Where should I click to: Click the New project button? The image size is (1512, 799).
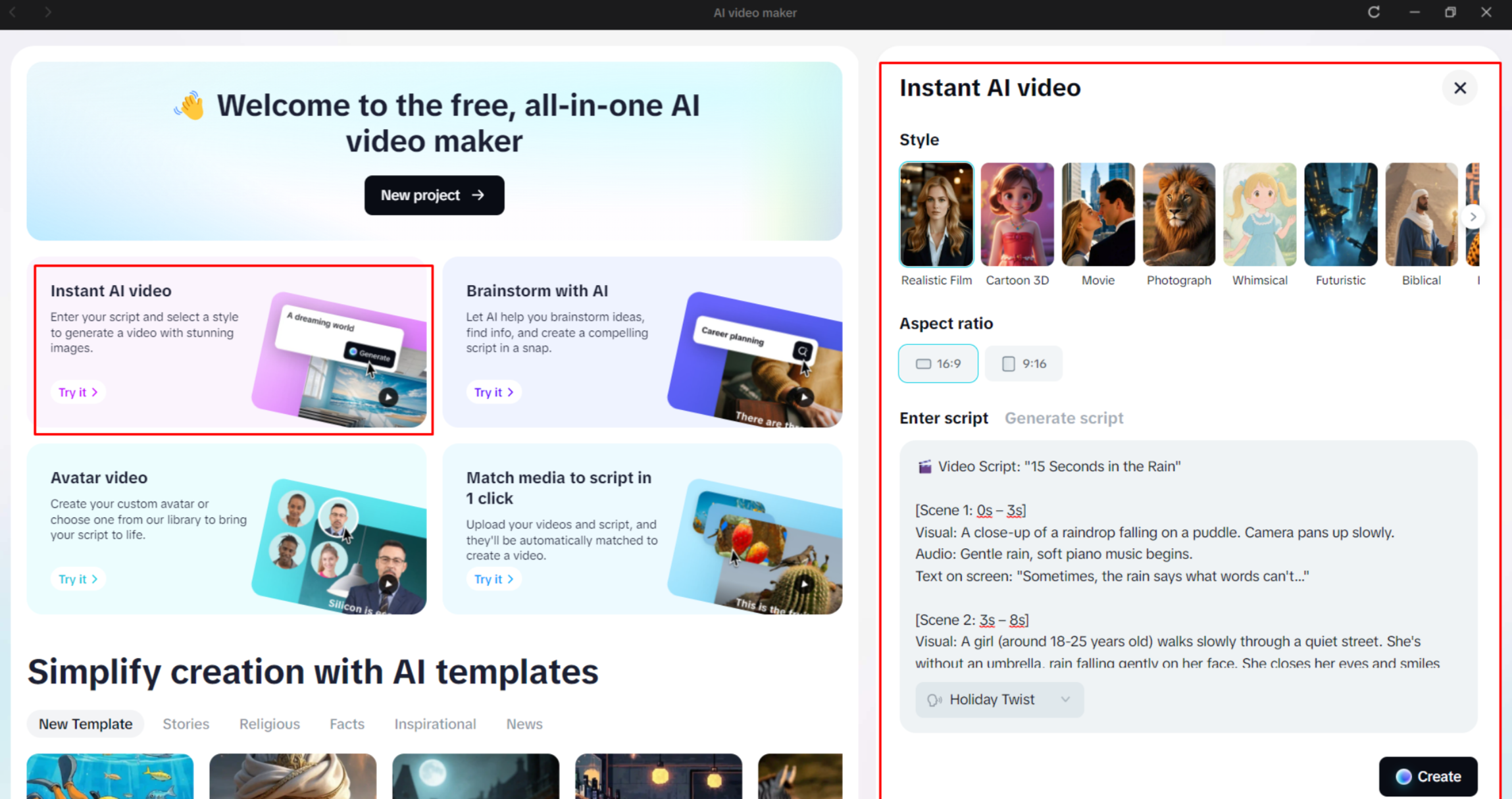click(434, 195)
